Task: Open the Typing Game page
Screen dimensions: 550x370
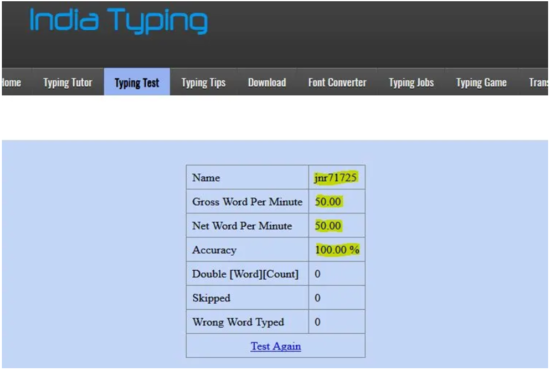Action: (481, 82)
